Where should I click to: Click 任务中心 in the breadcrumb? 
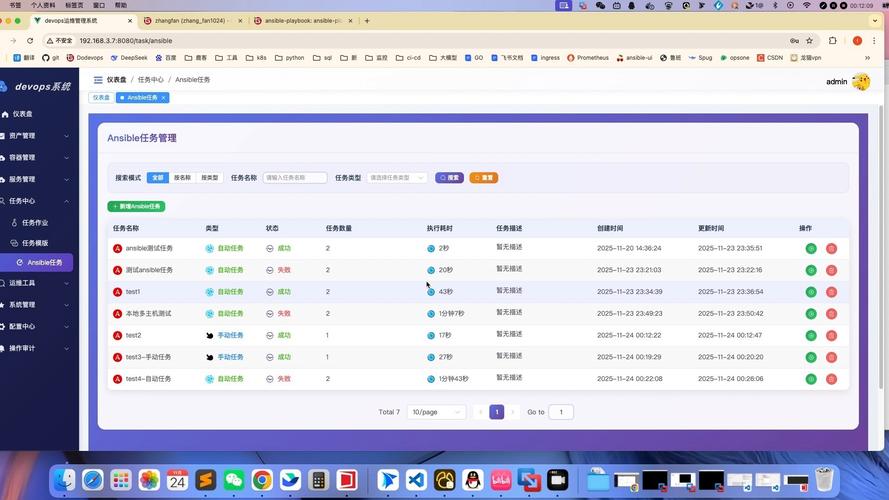150,80
